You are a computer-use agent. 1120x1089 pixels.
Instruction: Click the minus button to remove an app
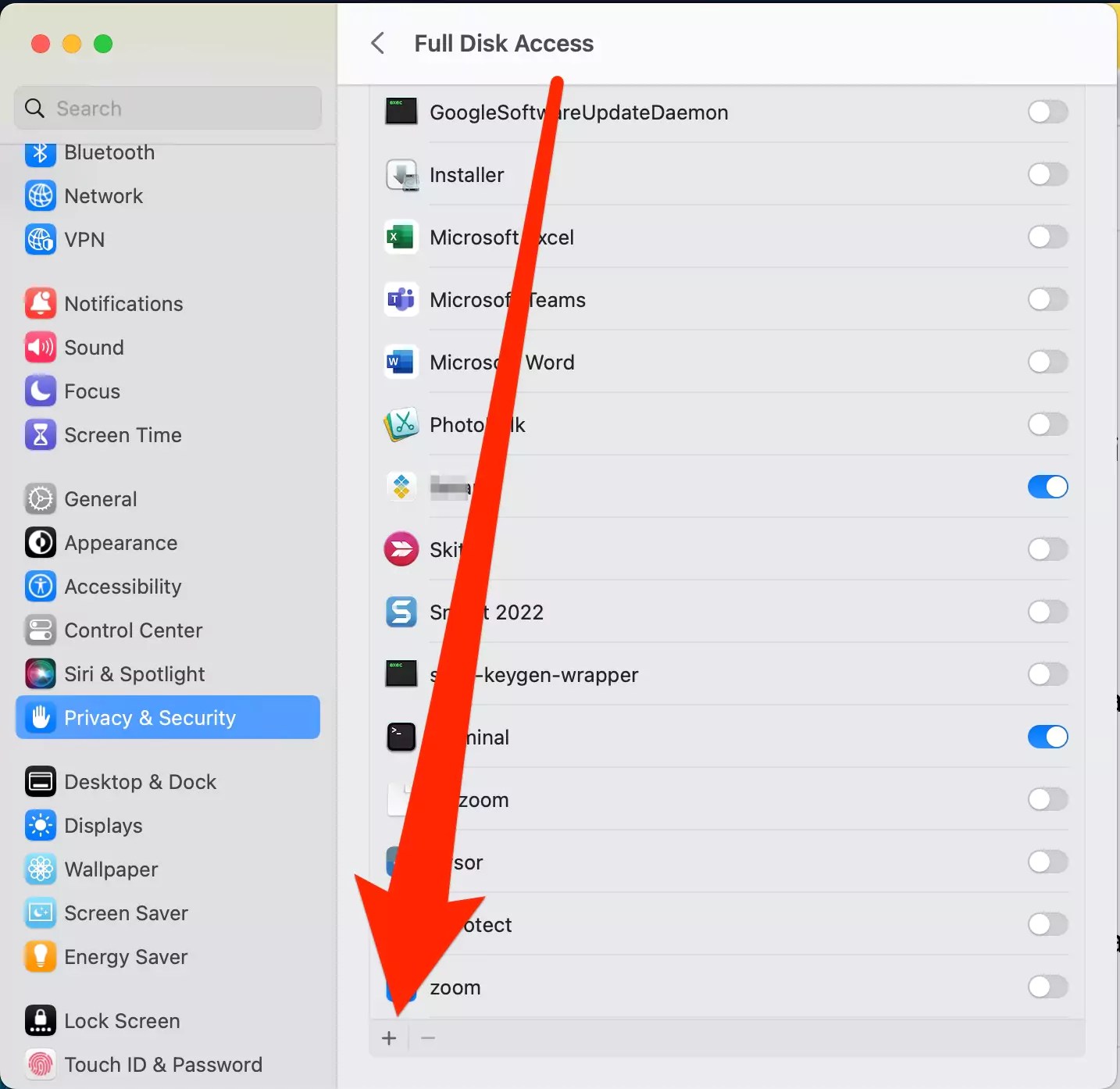coord(426,1037)
